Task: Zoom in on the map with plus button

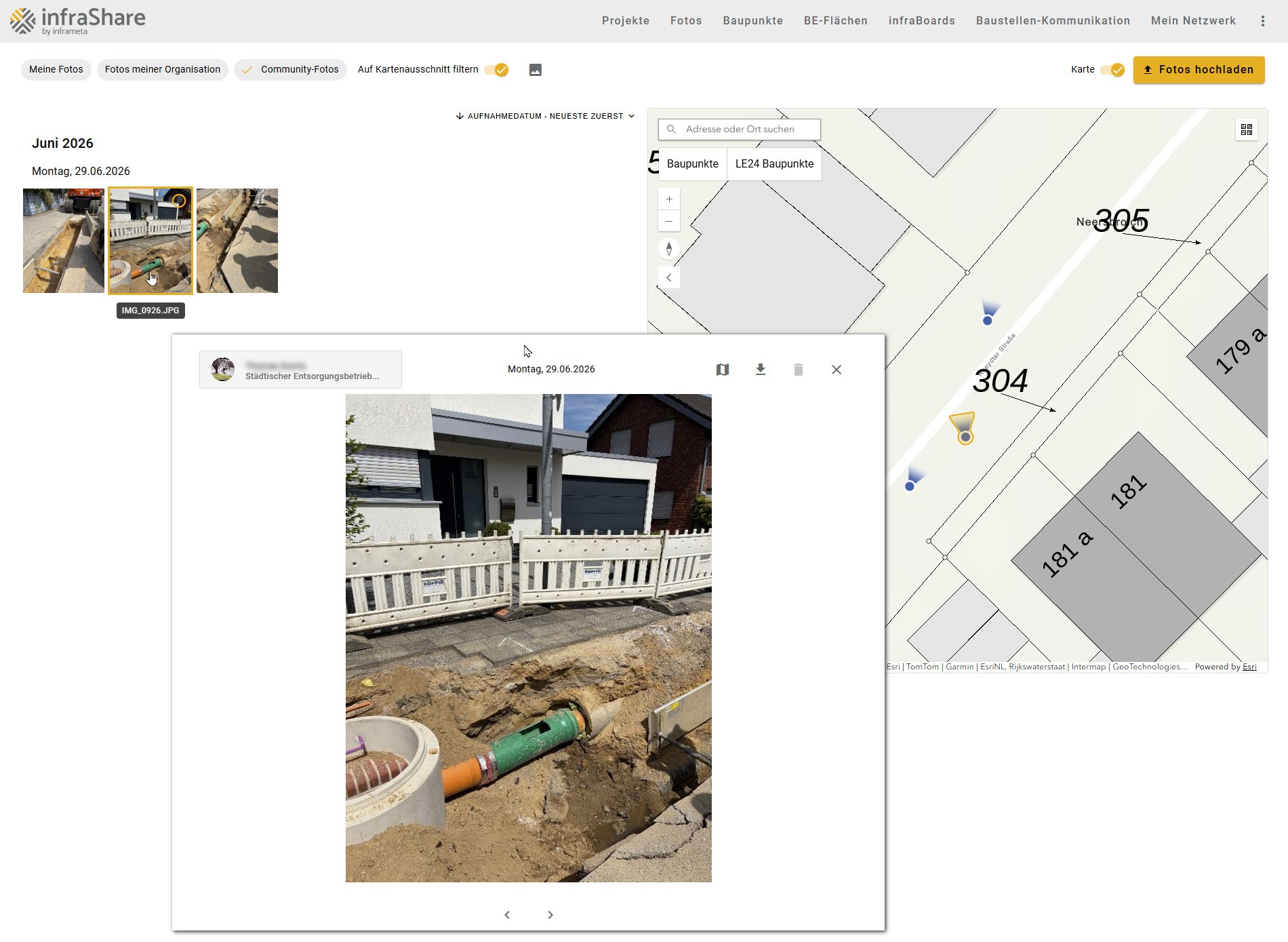Action: click(669, 199)
